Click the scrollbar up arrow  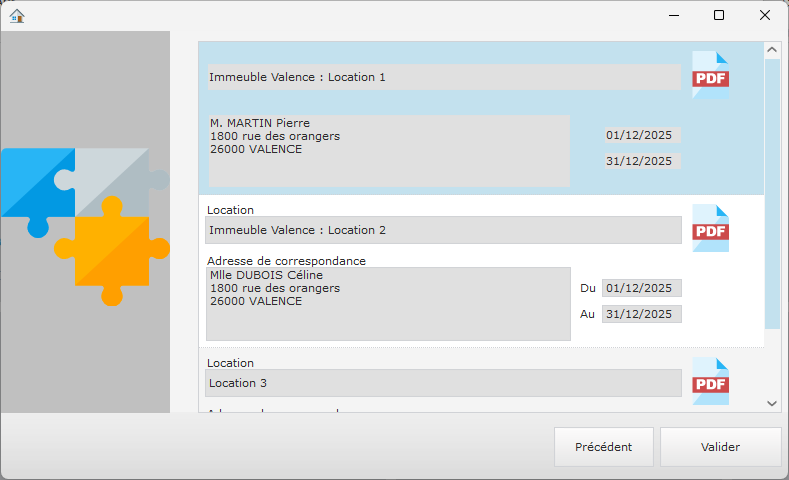[x=772, y=49]
